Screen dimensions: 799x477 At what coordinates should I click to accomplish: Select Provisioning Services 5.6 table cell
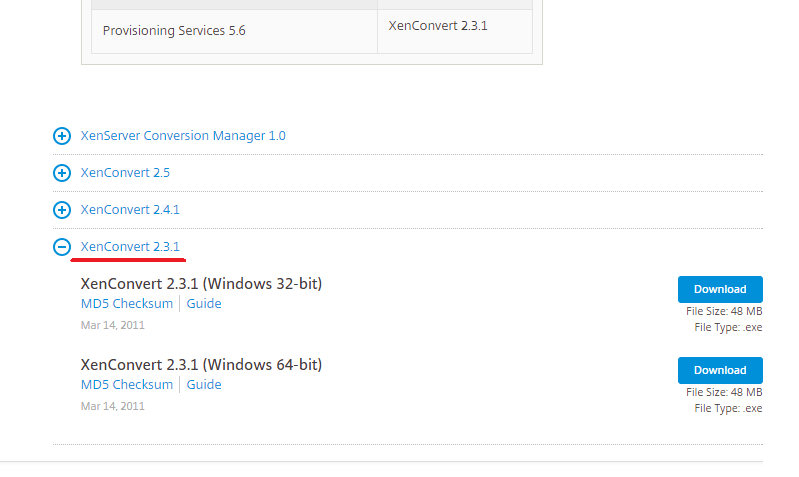coord(234,31)
